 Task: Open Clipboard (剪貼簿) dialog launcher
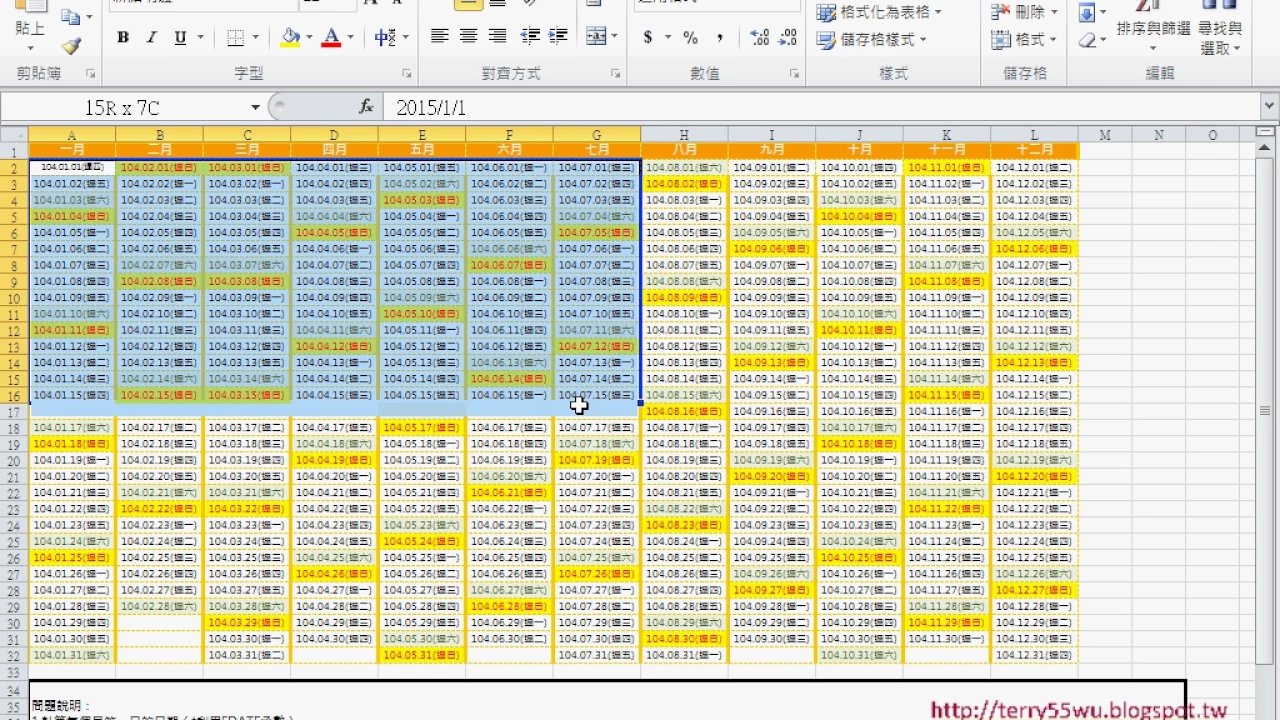pos(91,74)
